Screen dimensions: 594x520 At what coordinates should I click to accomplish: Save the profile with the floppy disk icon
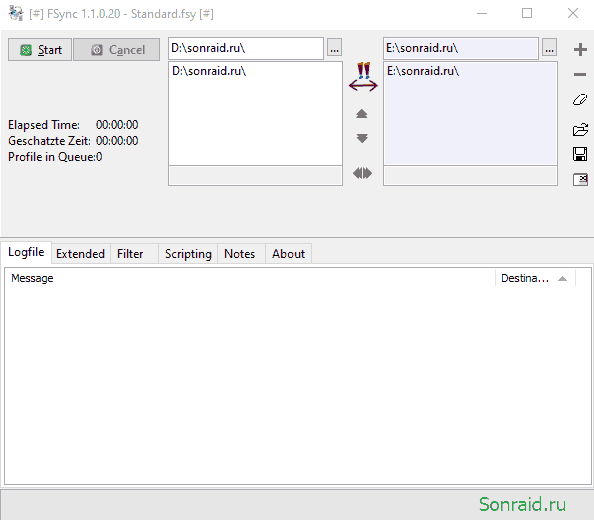tap(580, 154)
